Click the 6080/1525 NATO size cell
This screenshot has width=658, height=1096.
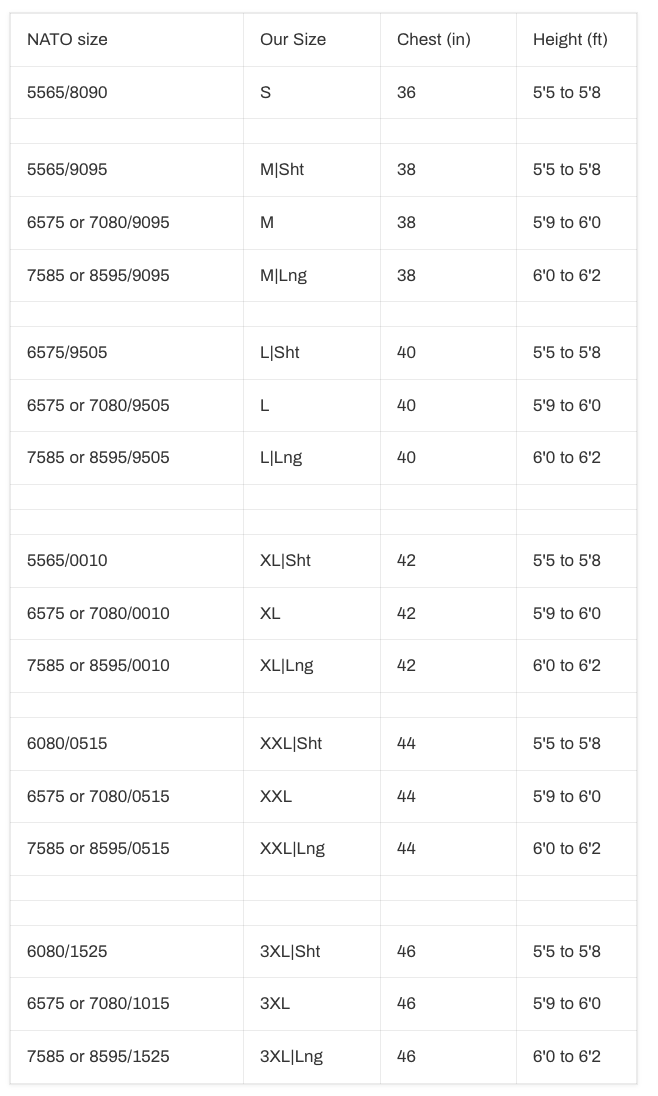click(67, 952)
